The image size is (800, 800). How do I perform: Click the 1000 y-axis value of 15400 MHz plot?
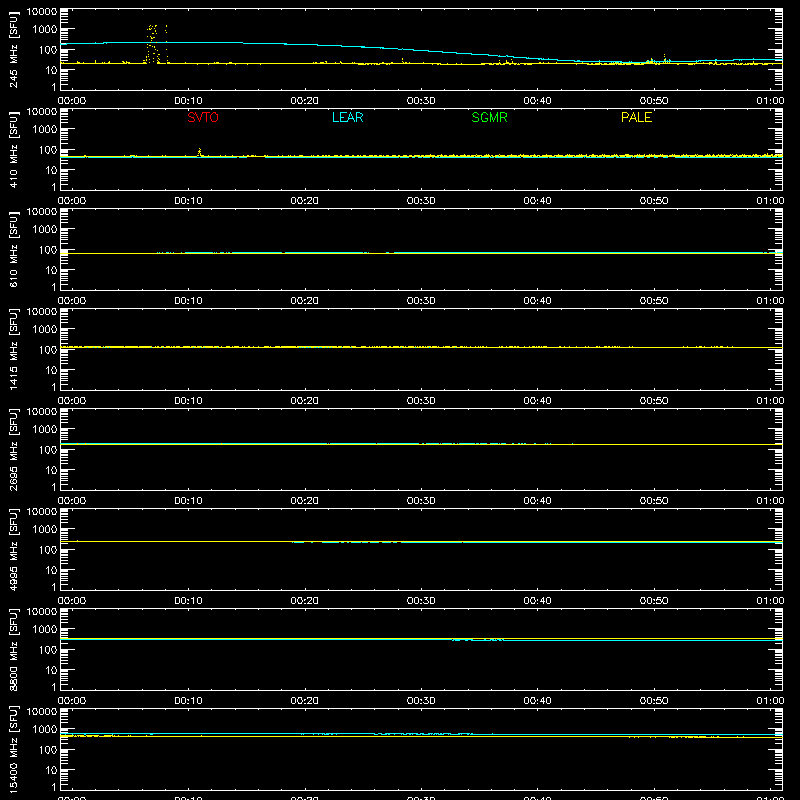click(x=45, y=730)
